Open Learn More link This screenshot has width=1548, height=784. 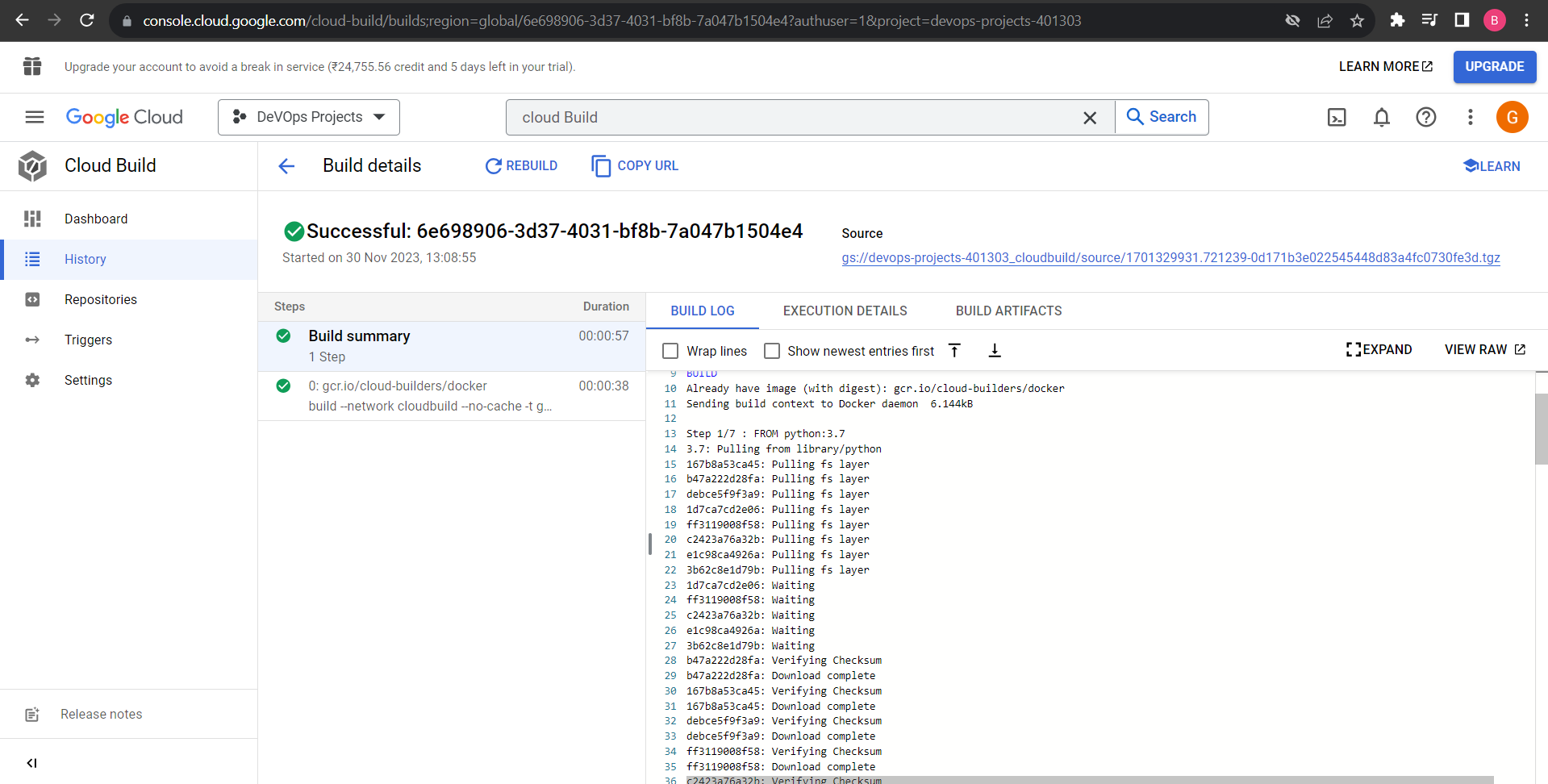1385,66
